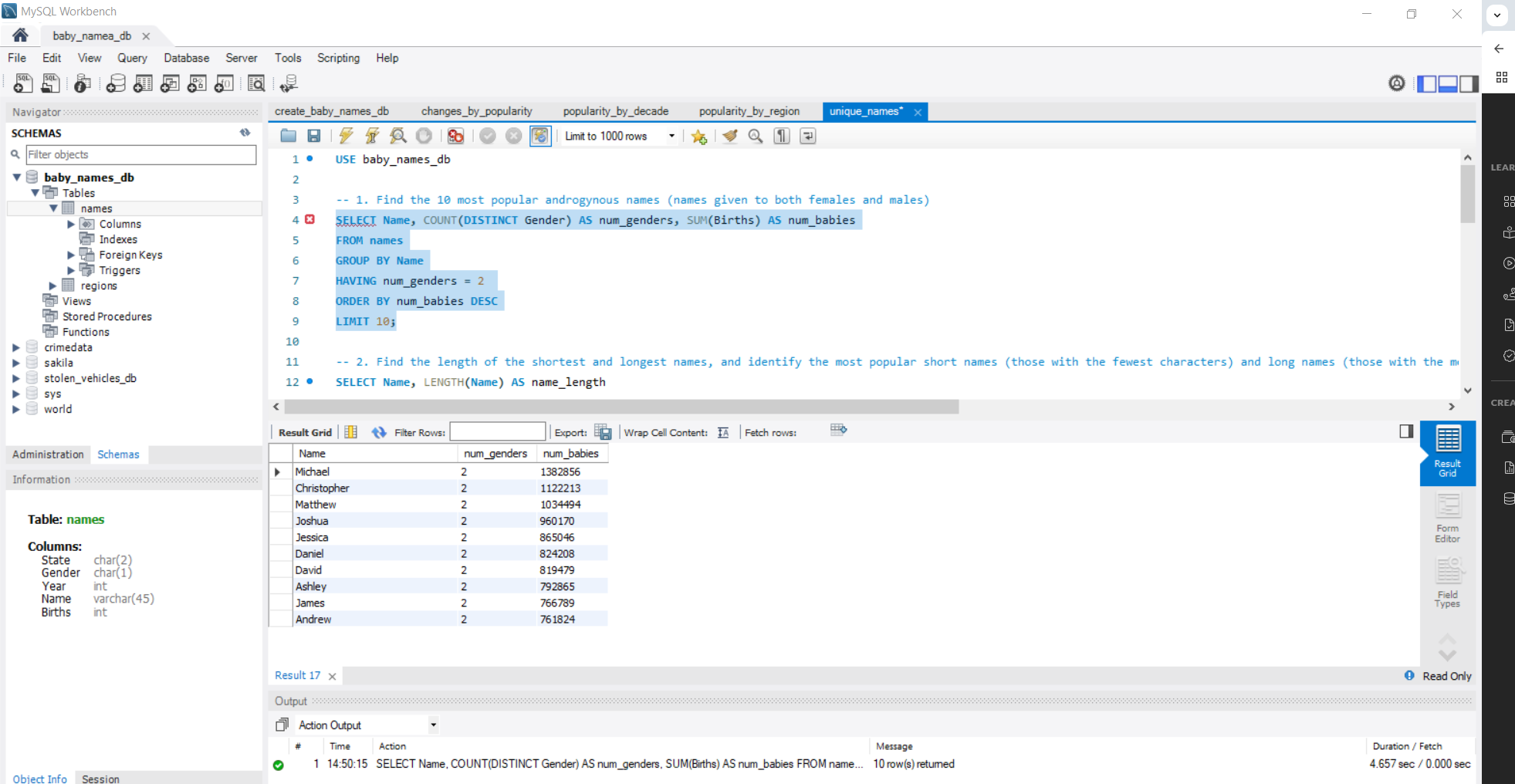Image resolution: width=1515 pixels, height=784 pixels.
Task: Toggle autocommit mode icon
Action: (540, 136)
